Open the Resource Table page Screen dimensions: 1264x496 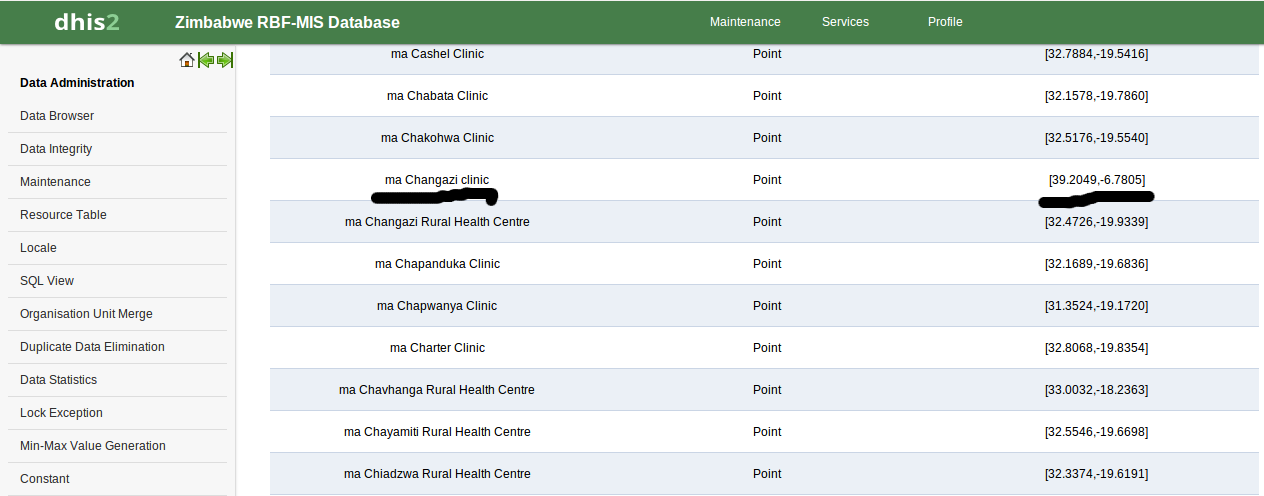(63, 215)
